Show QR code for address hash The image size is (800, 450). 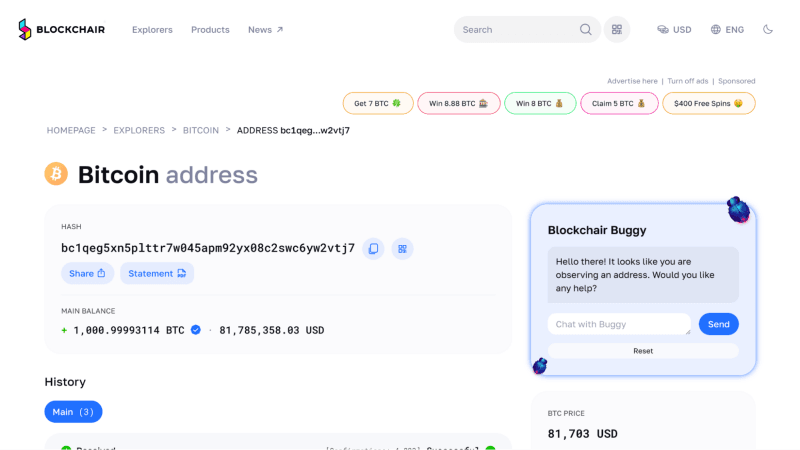403,248
